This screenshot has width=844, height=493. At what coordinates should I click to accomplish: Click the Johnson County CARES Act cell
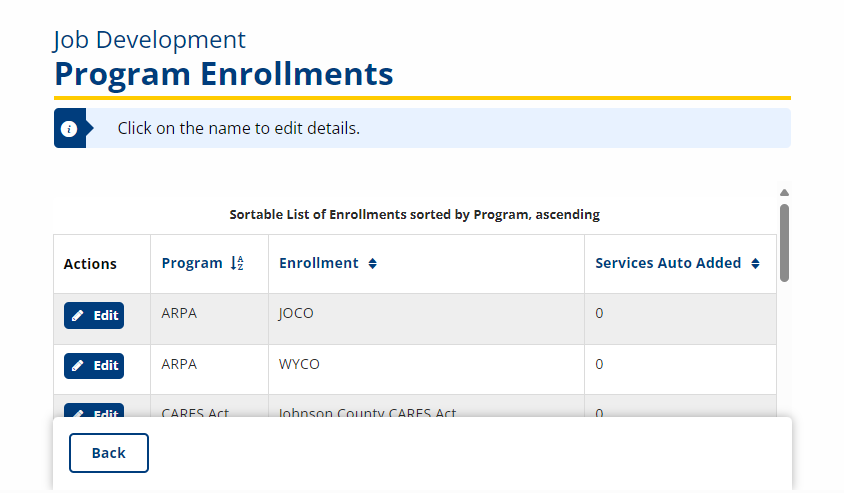pos(367,412)
